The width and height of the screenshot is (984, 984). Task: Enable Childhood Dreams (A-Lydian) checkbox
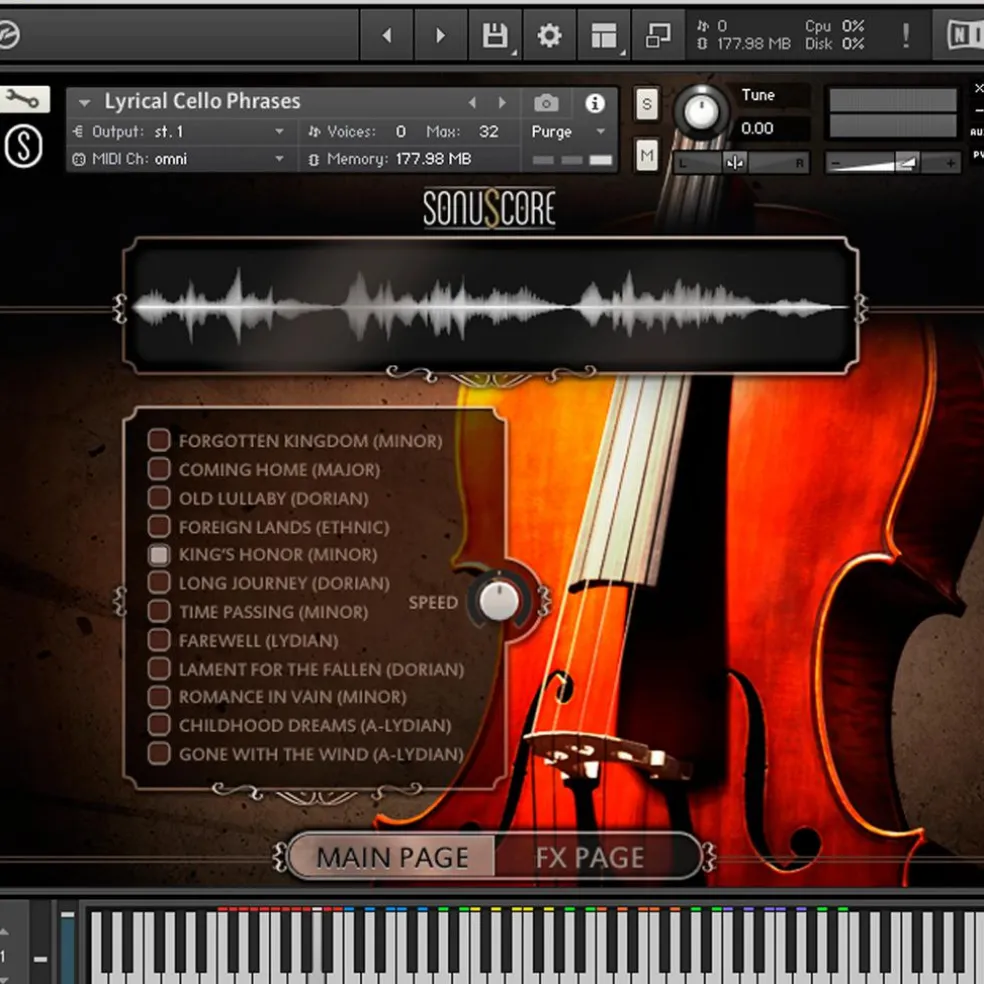[159, 725]
